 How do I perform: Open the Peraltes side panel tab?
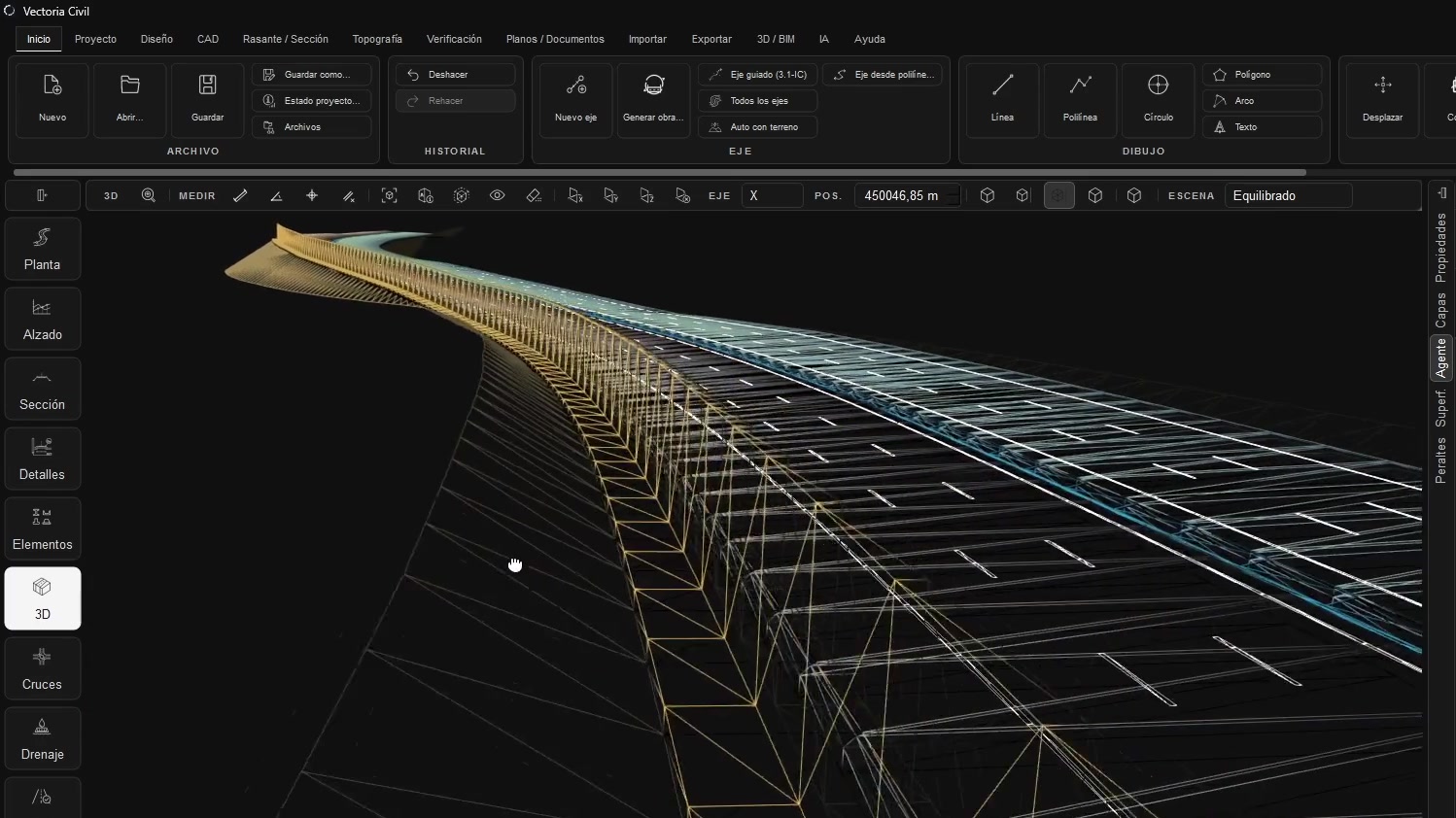(1441, 460)
